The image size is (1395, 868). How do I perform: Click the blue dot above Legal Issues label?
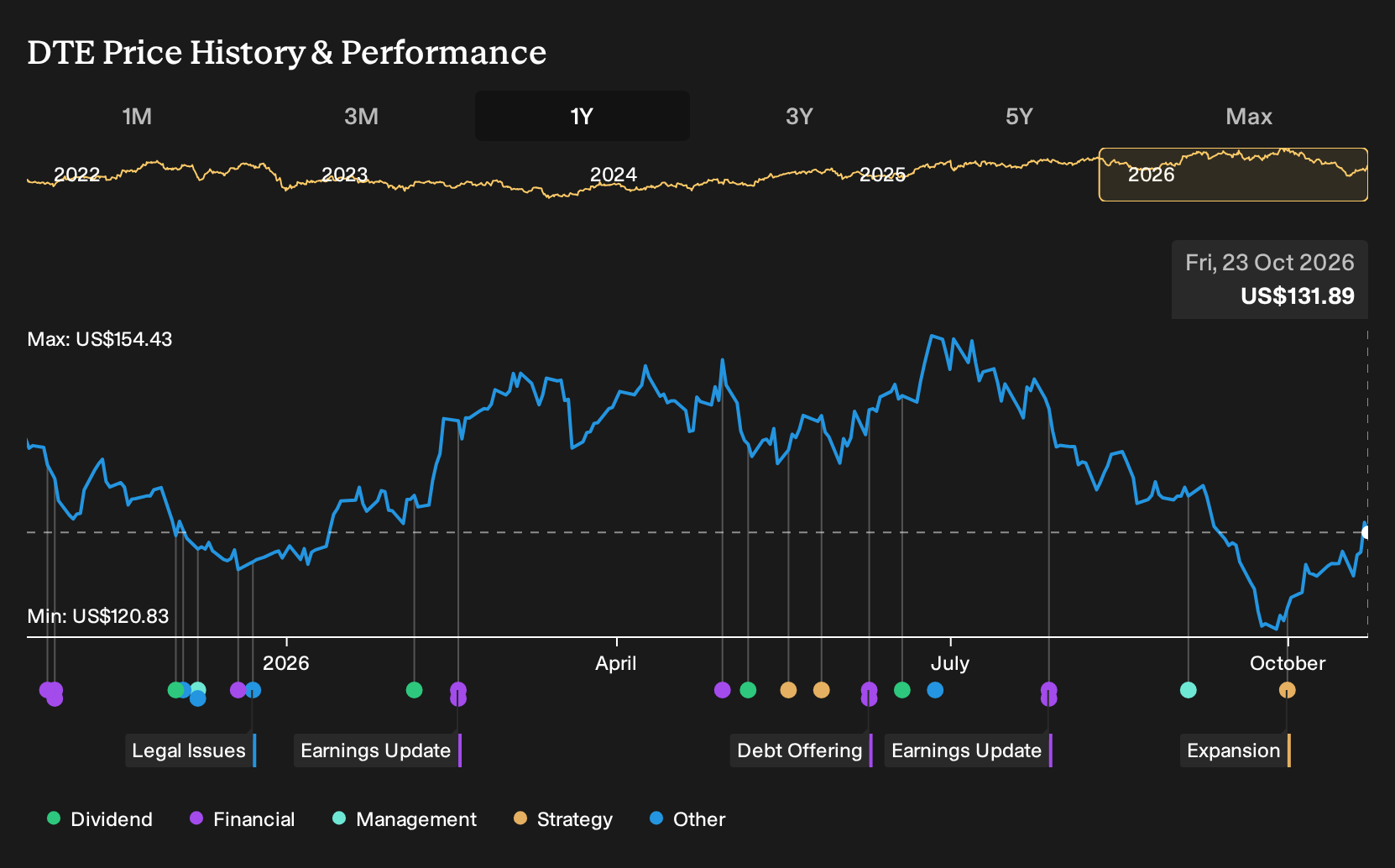[x=253, y=690]
